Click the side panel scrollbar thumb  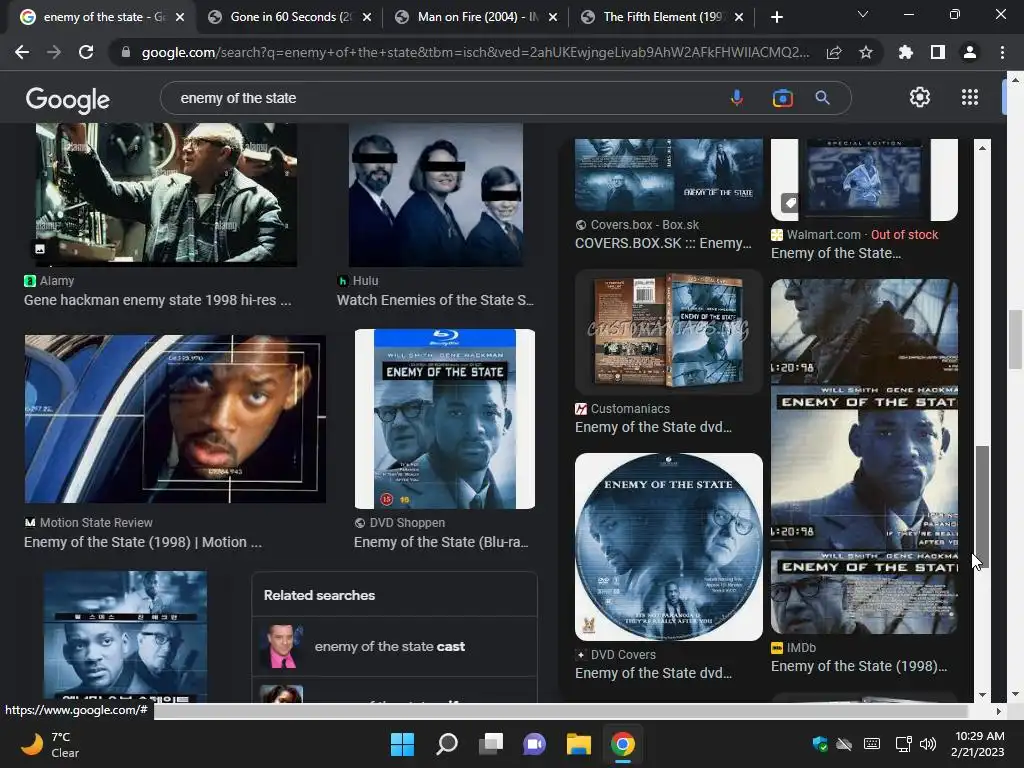coord(982,507)
